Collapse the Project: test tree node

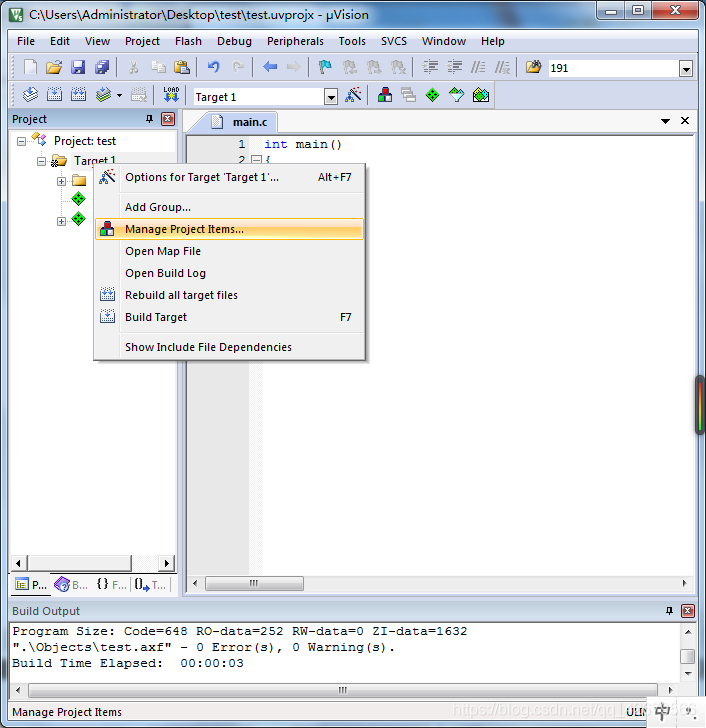(22, 141)
